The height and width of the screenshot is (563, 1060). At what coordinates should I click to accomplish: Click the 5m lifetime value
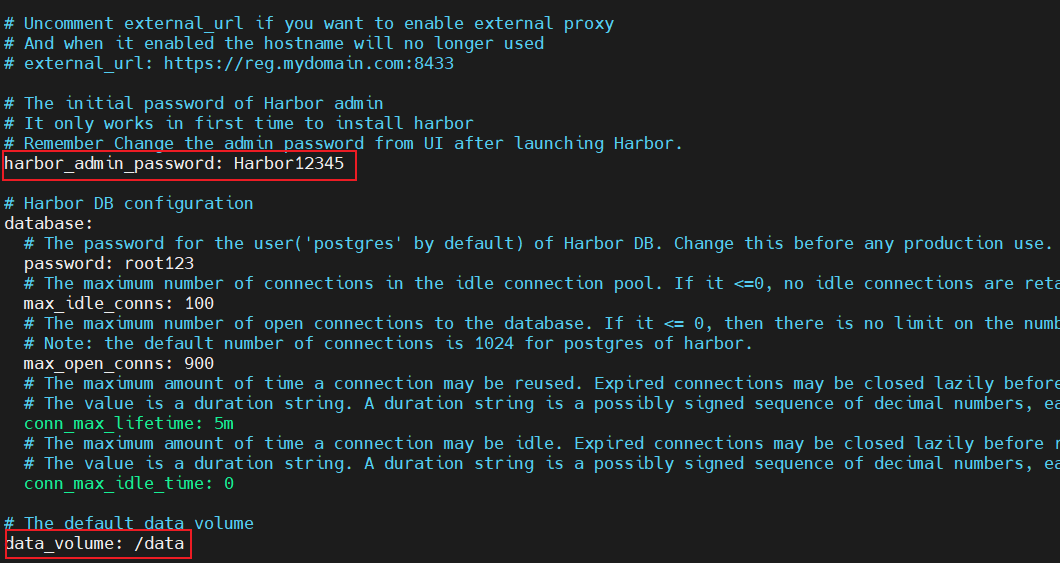[x=224, y=423]
